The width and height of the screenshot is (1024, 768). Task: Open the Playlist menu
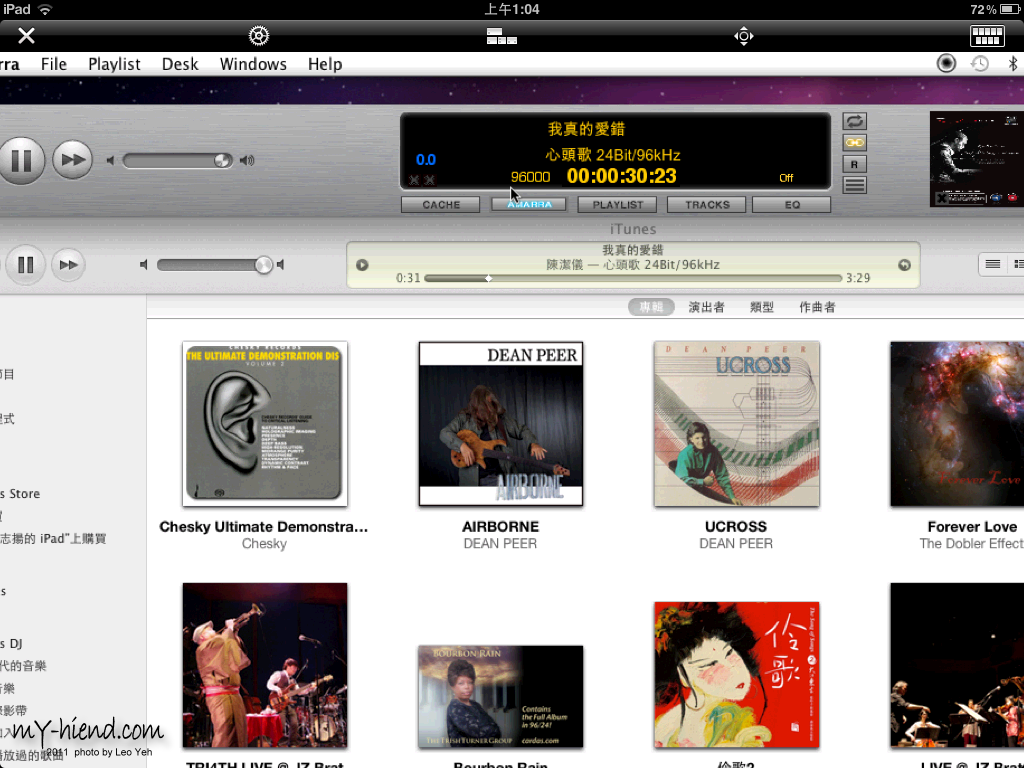(x=114, y=64)
